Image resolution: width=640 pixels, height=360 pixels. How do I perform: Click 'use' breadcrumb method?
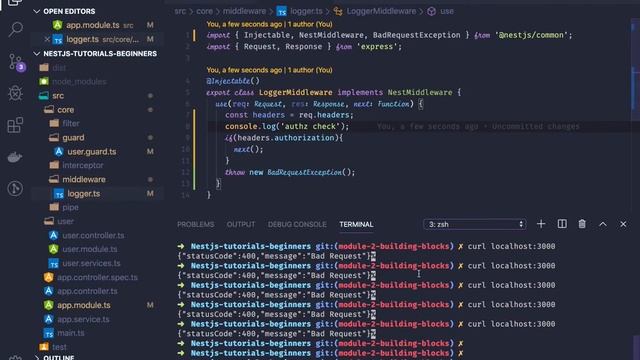click(x=447, y=11)
